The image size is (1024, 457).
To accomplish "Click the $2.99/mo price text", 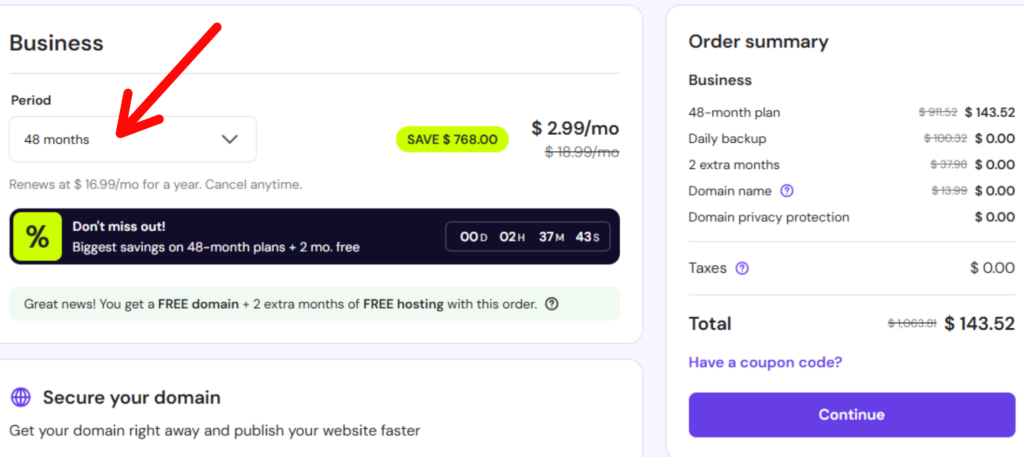I will tap(575, 128).
